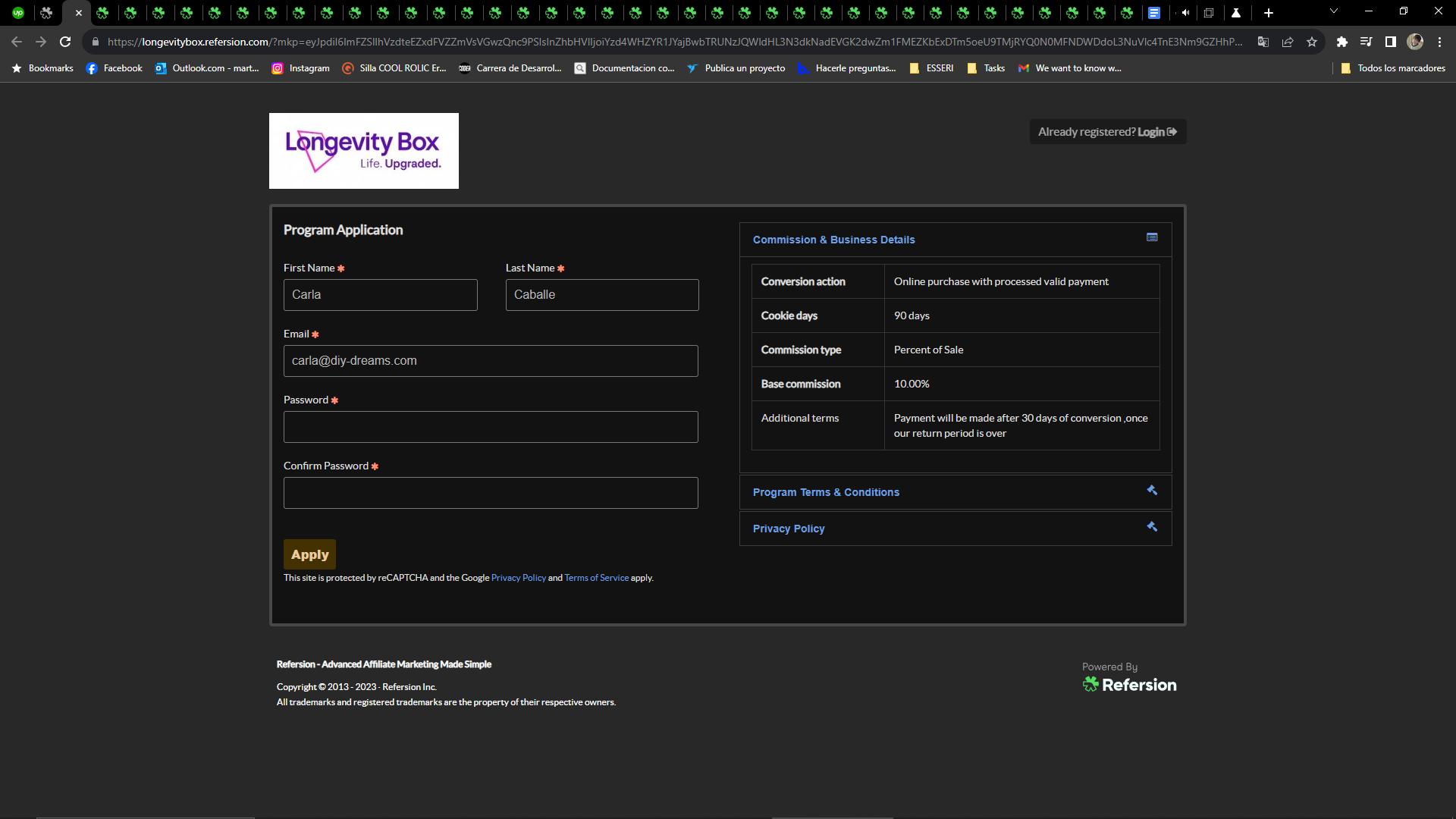Open the Bookmarks star folder

[x=42, y=68]
